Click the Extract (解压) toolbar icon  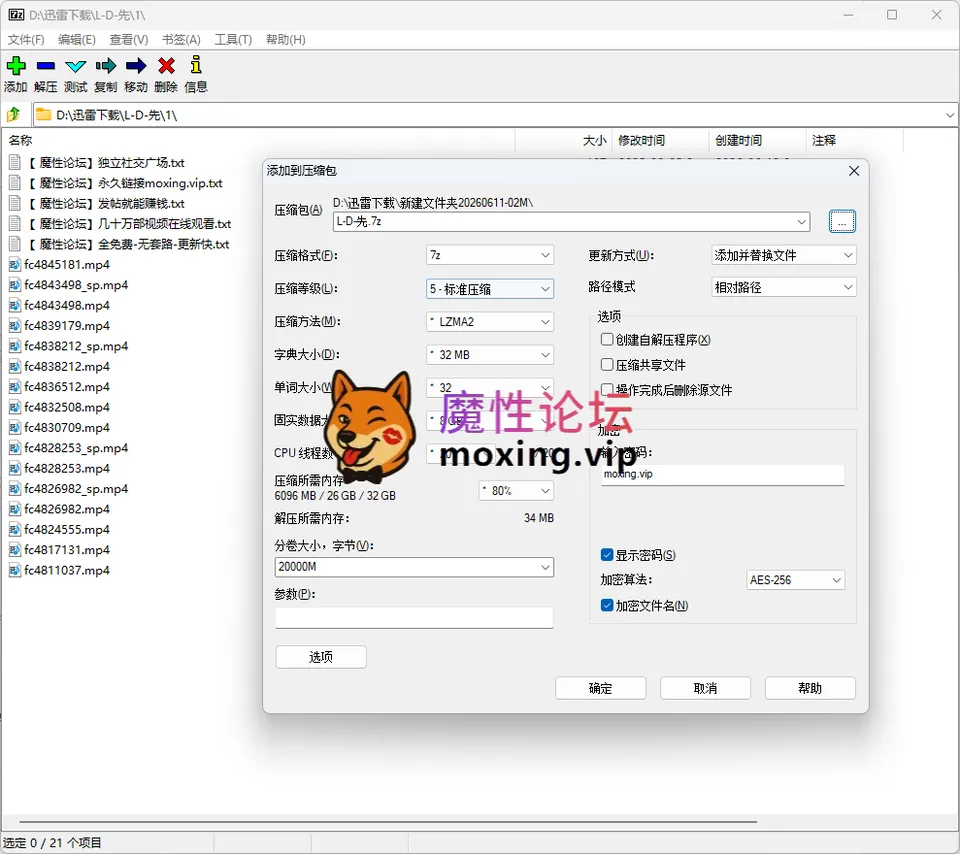(45, 66)
